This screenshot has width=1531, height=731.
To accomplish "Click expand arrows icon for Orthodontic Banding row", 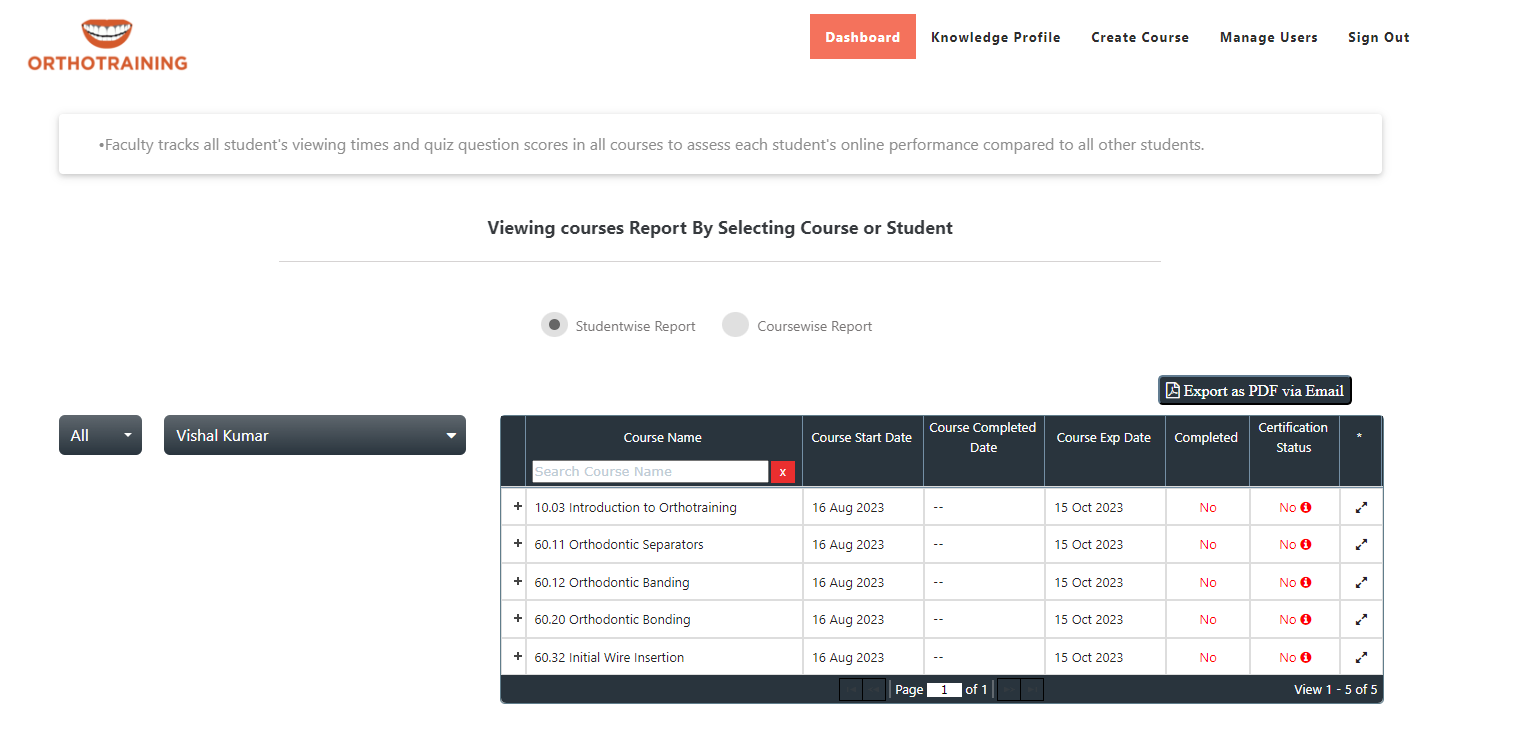I will pyautogui.click(x=1361, y=583).
